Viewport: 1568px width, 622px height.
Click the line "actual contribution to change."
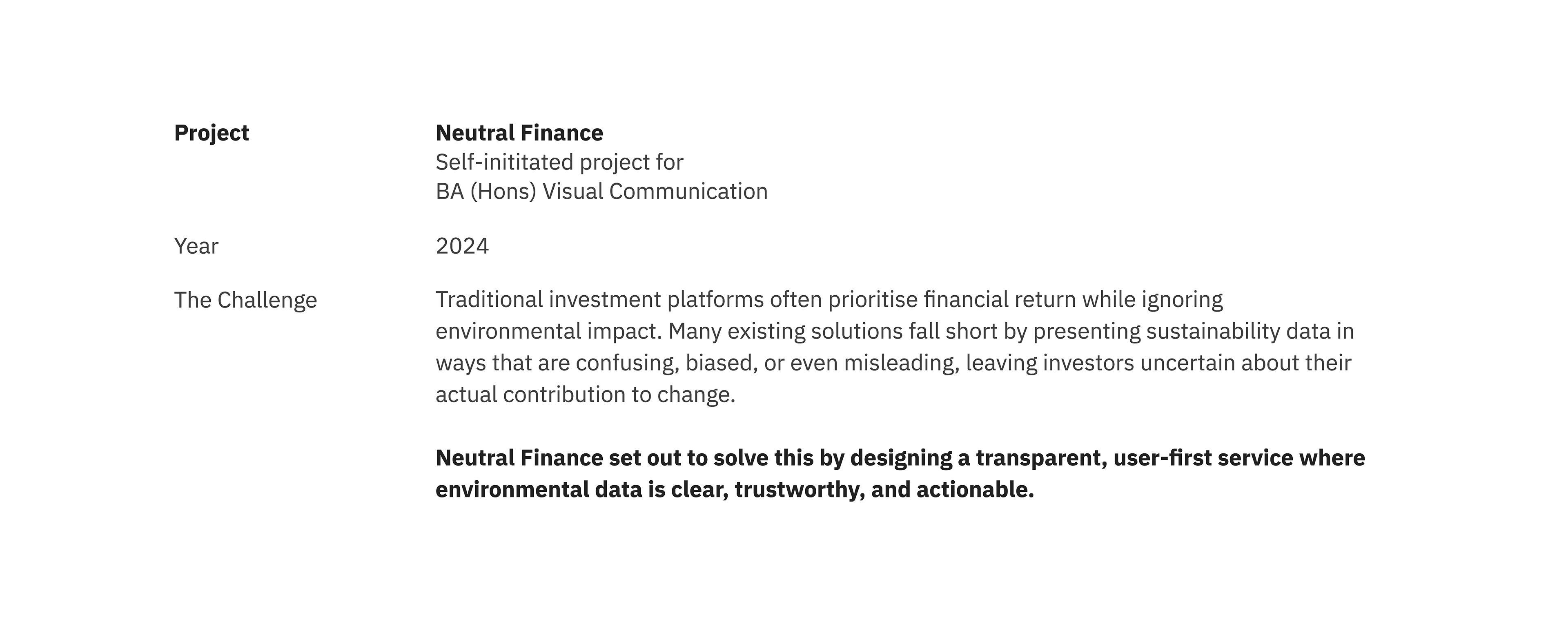point(585,395)
